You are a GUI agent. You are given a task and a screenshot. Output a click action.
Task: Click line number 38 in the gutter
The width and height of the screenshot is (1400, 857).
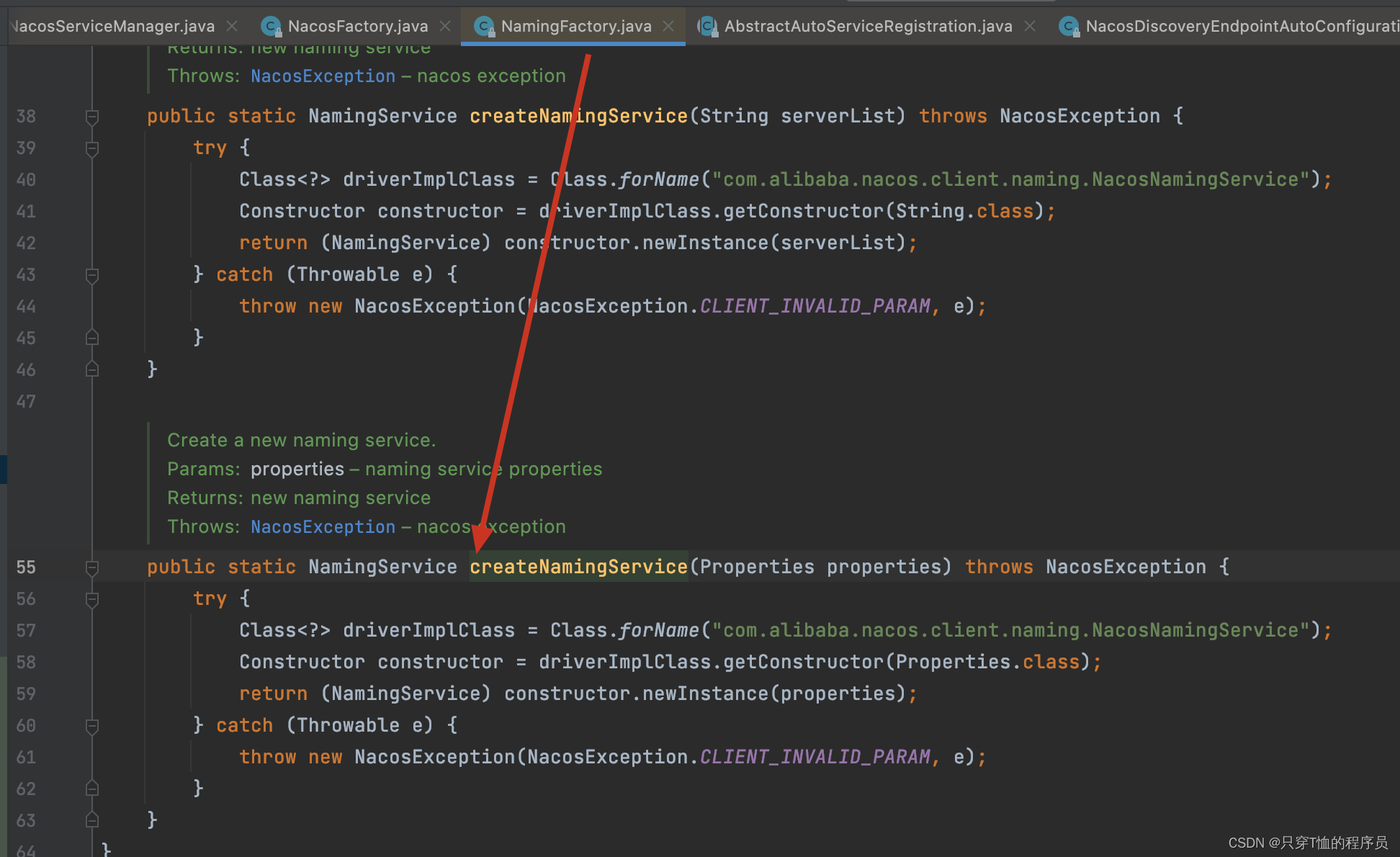tap(26, 116)
